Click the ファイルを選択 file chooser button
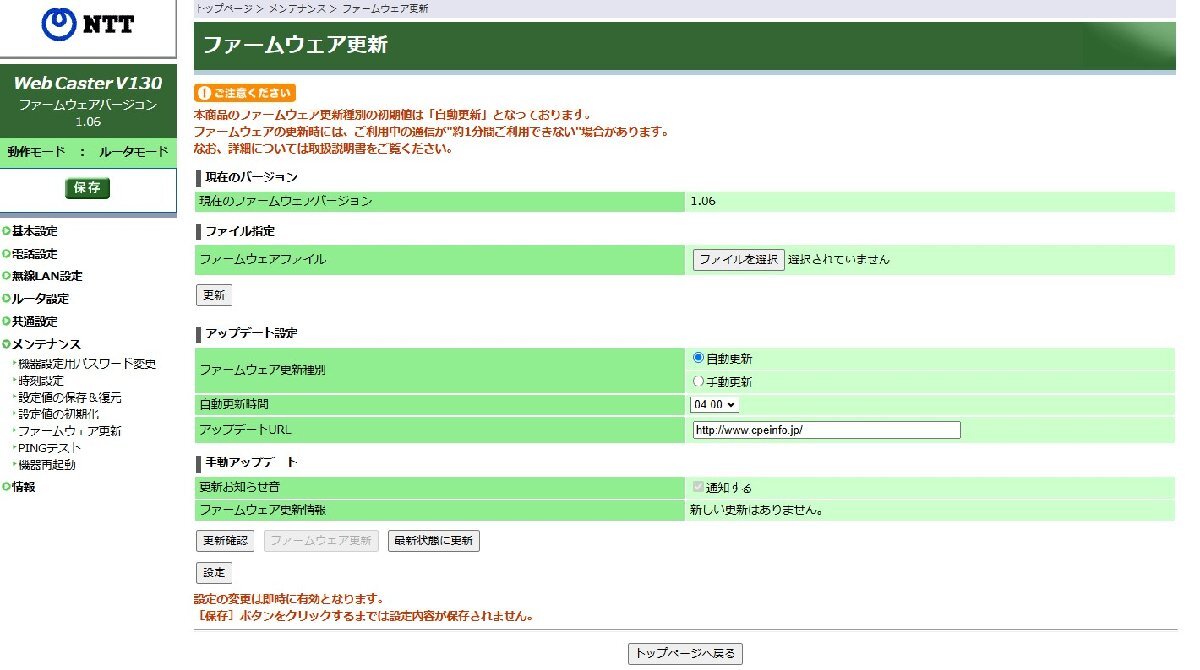1200x670 pixels. (x=739, y=260)
